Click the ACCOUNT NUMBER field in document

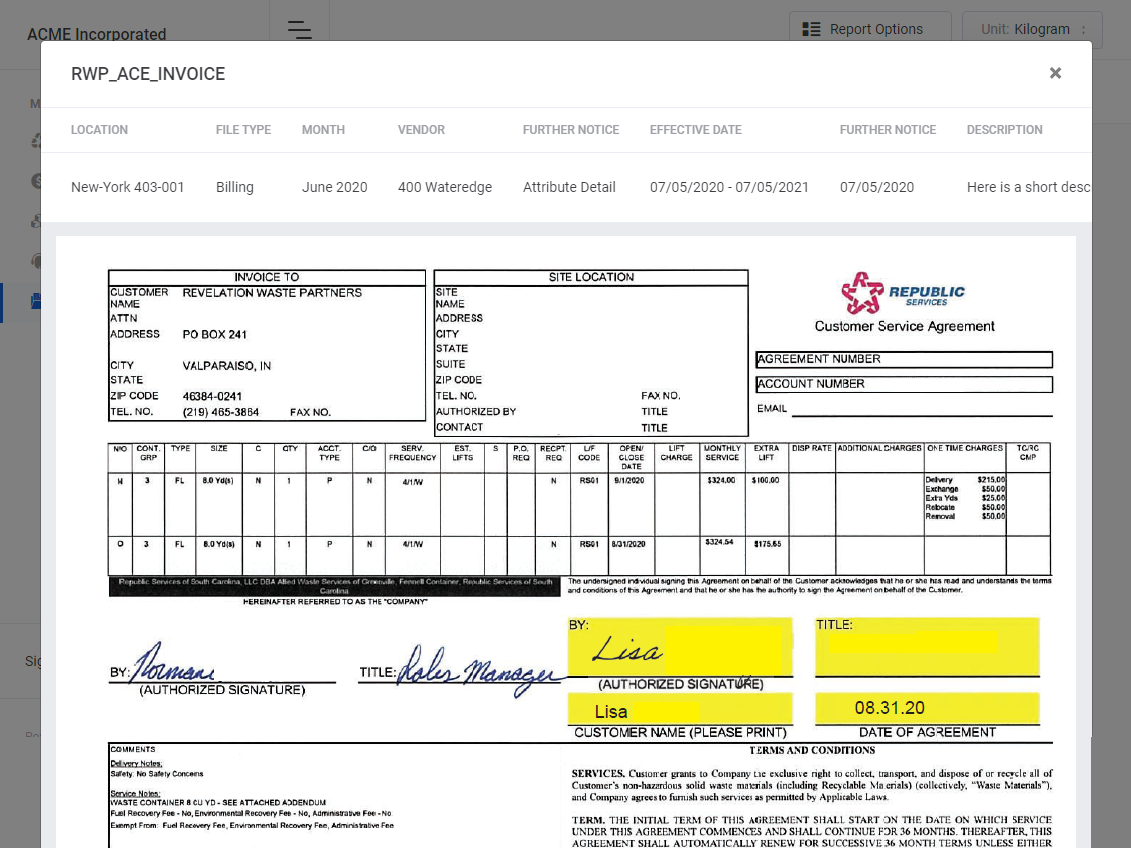(904, 384)
